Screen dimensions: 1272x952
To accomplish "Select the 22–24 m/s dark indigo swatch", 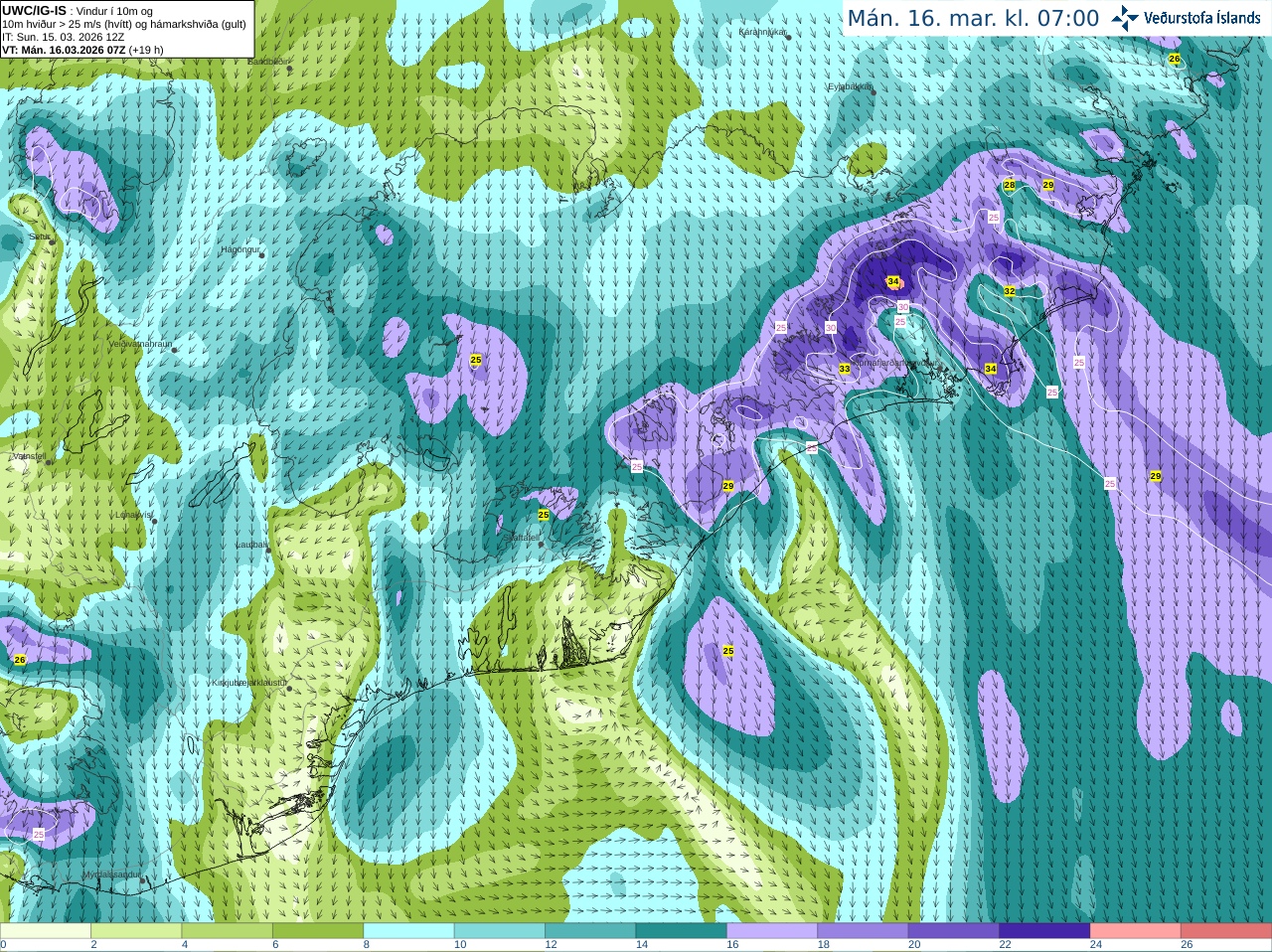I will click(x=1045, y=930).
